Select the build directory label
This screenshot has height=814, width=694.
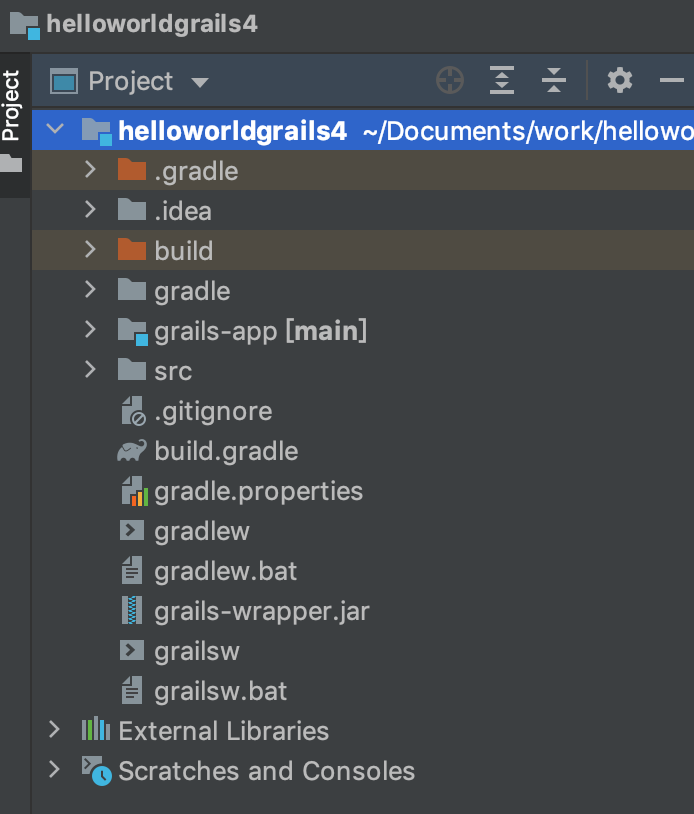coord(184,251)
